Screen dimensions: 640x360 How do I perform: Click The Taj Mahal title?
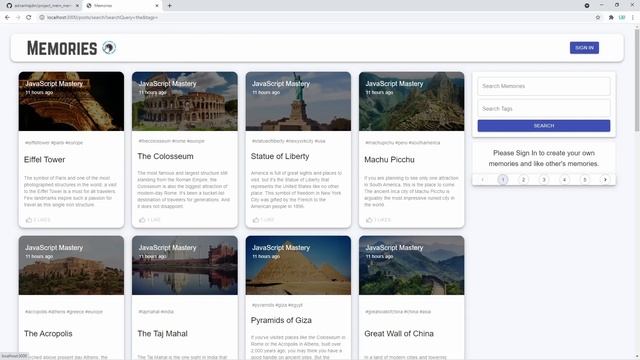pos(162,333)
